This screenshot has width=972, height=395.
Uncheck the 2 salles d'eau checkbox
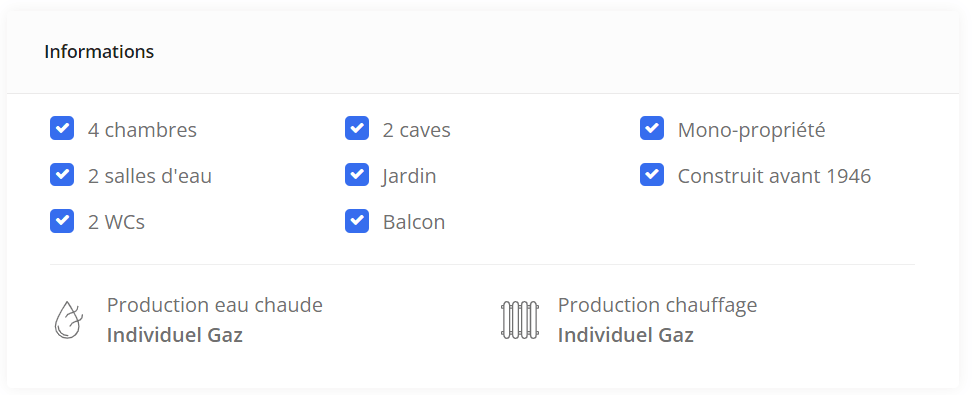[x=62, y=175]
